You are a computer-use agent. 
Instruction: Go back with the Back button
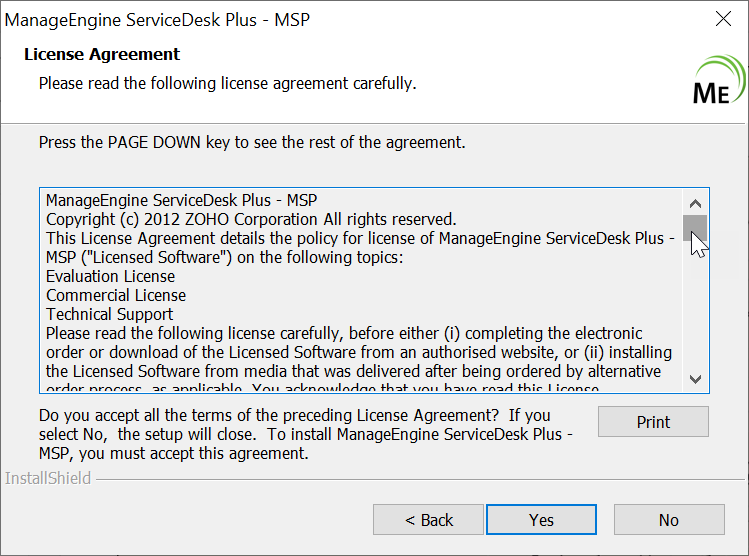[429, 520]
